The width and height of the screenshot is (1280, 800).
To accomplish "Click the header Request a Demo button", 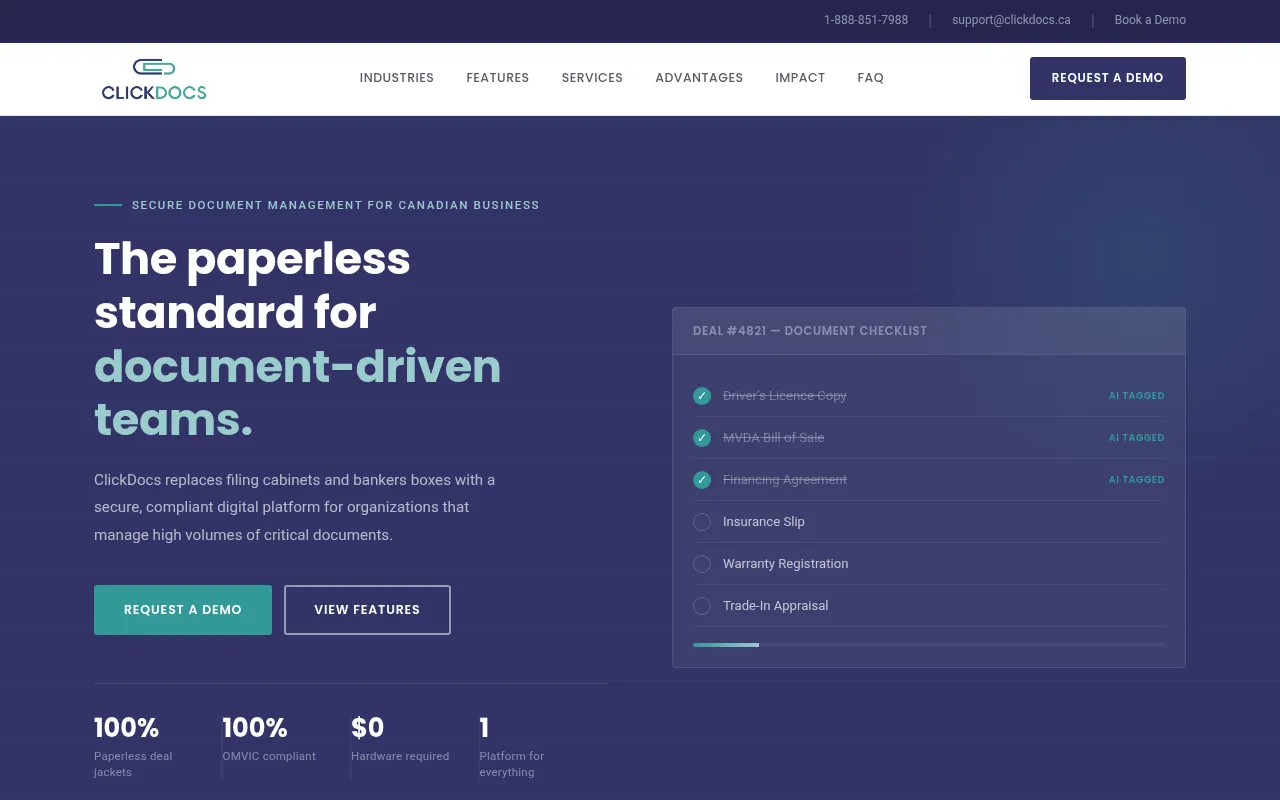I will click(1108, 78).
